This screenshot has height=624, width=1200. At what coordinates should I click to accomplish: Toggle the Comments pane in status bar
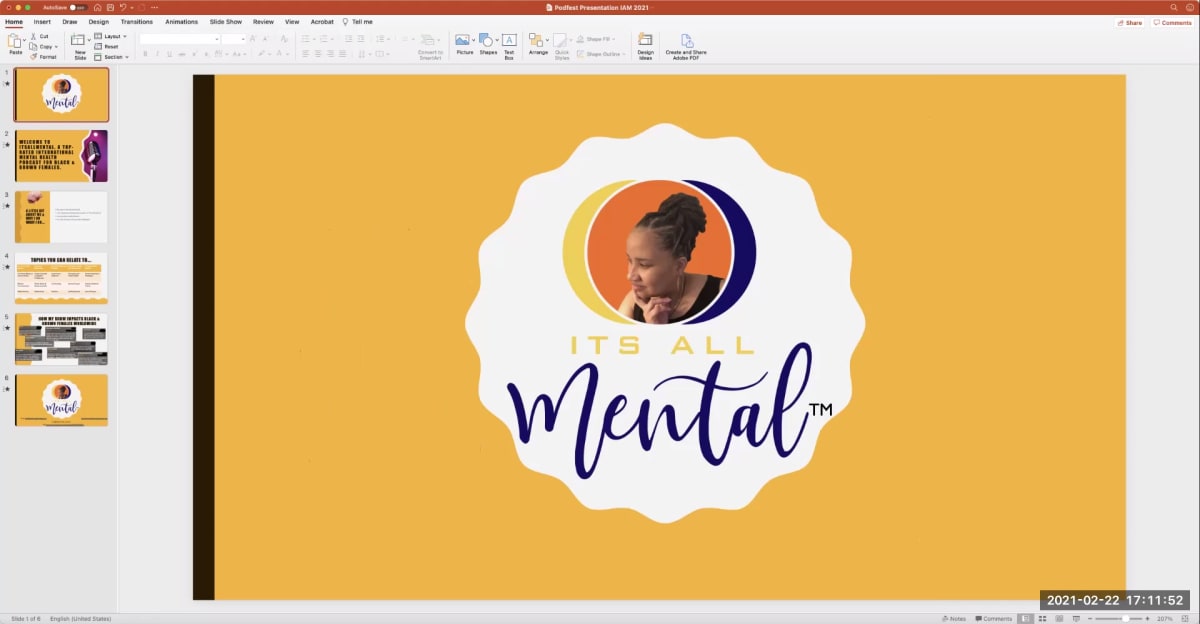994,618
